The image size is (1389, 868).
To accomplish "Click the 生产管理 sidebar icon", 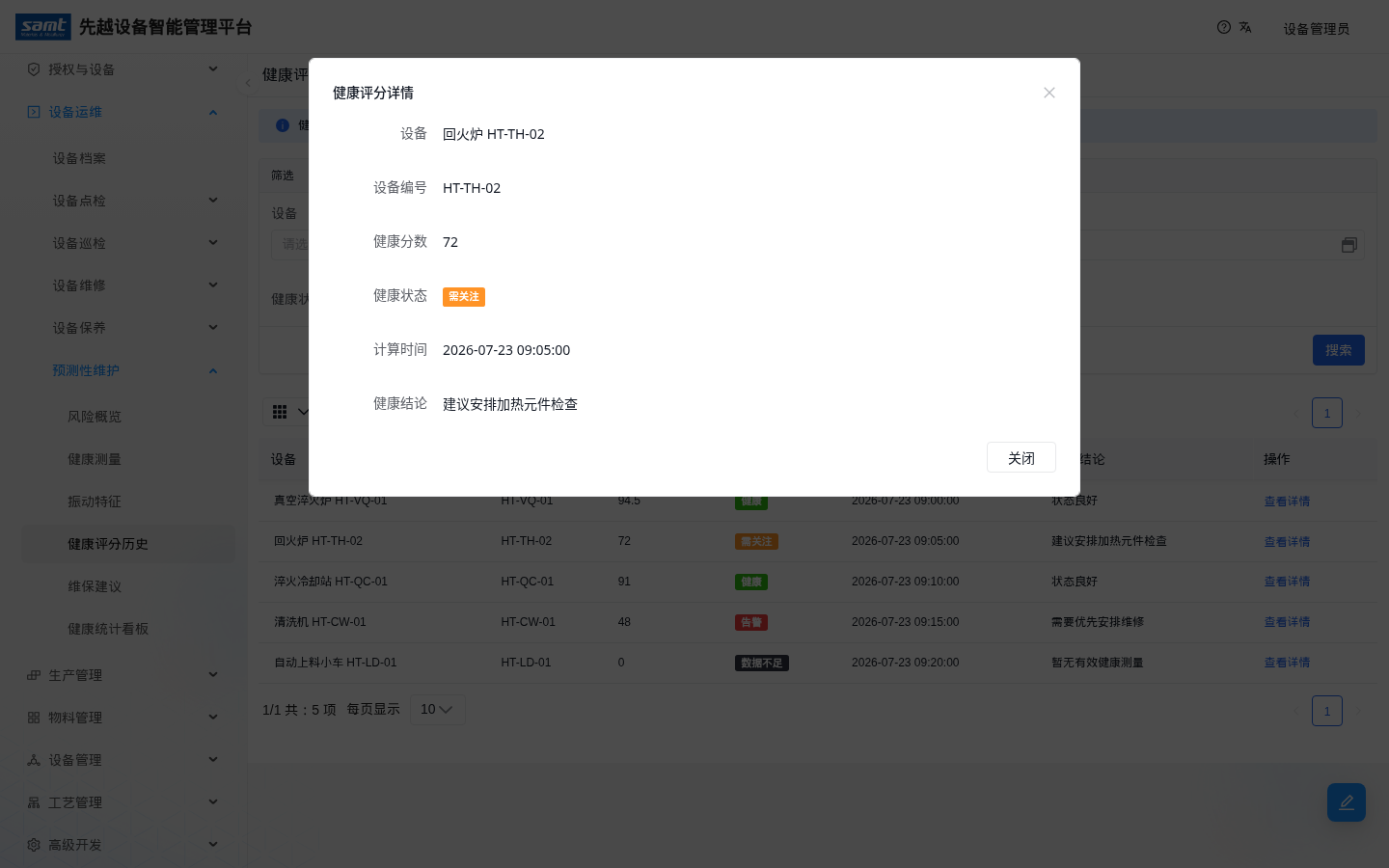I will (34, 675).
